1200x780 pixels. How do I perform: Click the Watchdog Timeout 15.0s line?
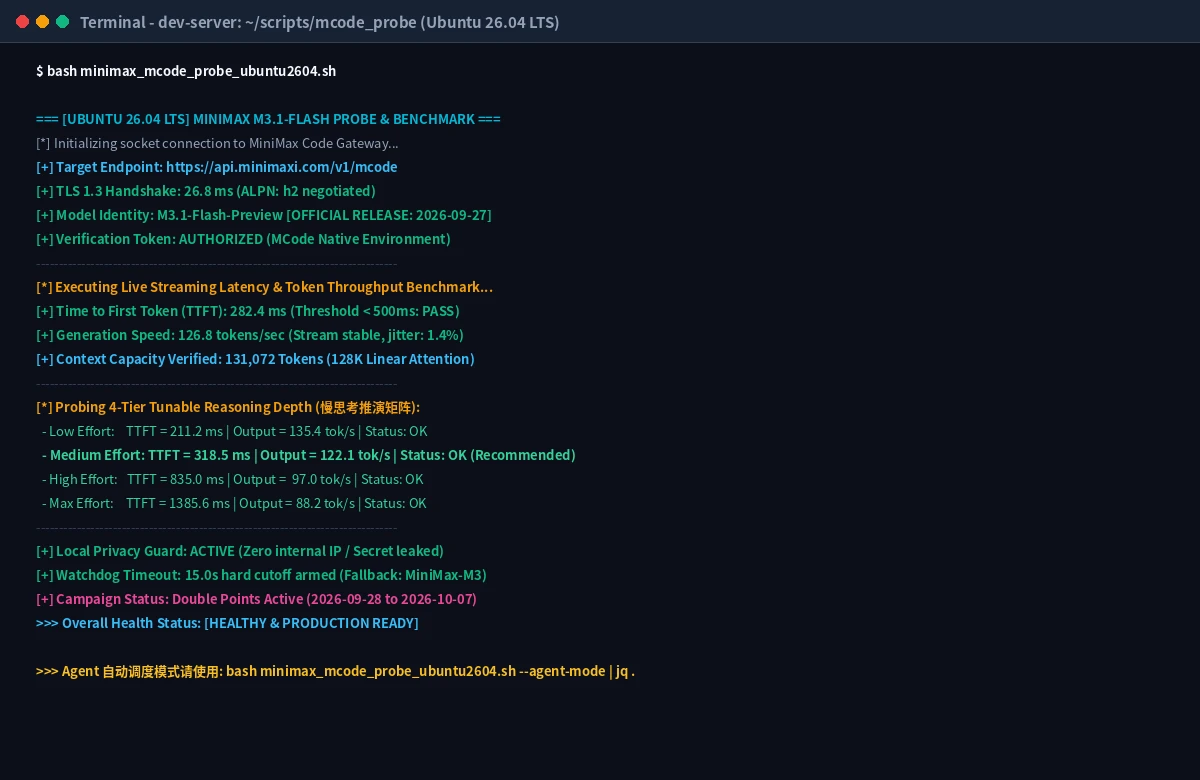point(261,575)
